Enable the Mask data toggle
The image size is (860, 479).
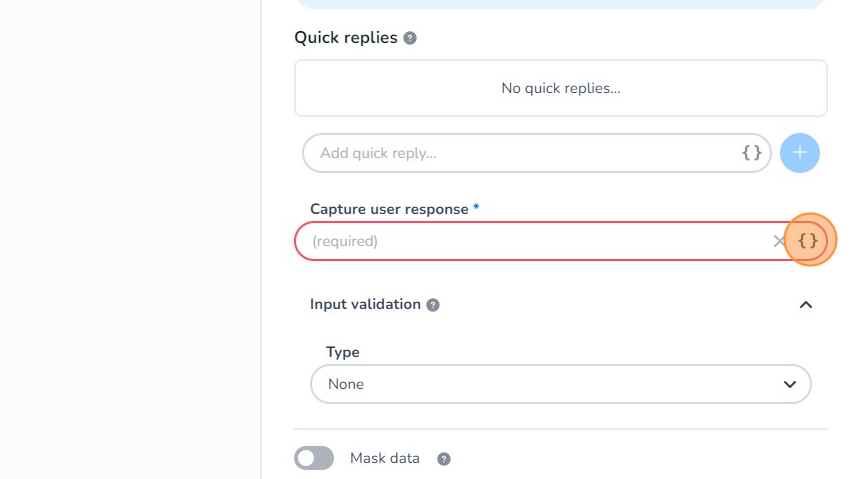314,458
